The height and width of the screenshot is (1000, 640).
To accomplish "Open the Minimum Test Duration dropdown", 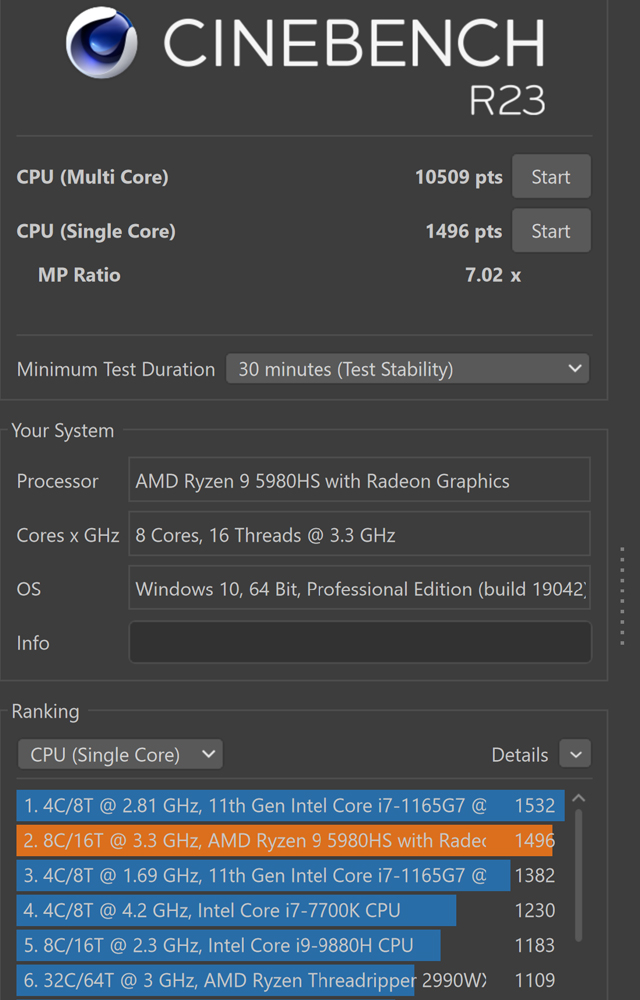I will tap(407, 369).
